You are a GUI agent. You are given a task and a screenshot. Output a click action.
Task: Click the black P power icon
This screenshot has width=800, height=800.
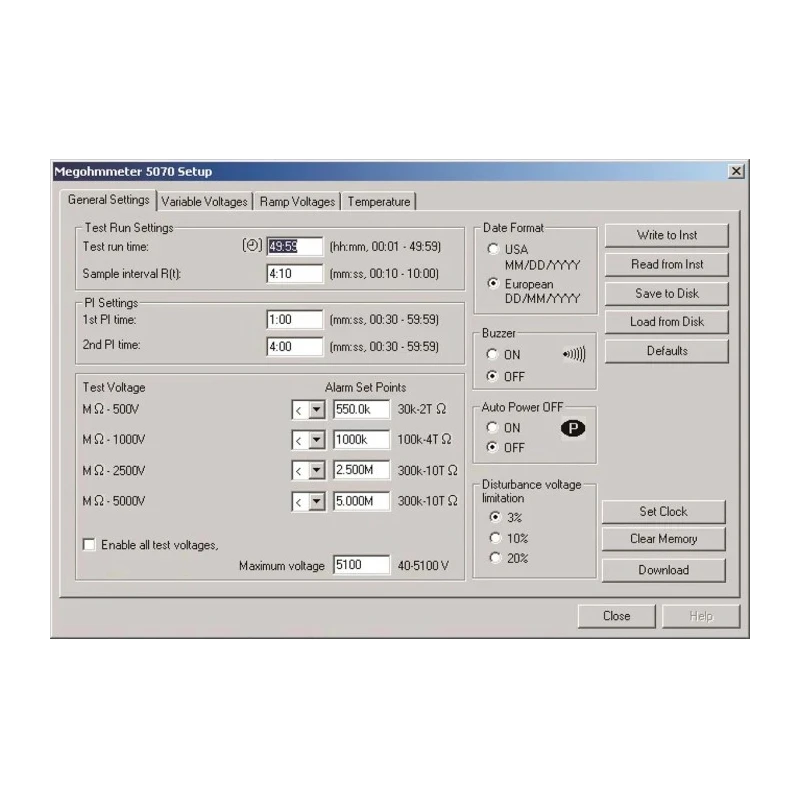coord(573,428)
